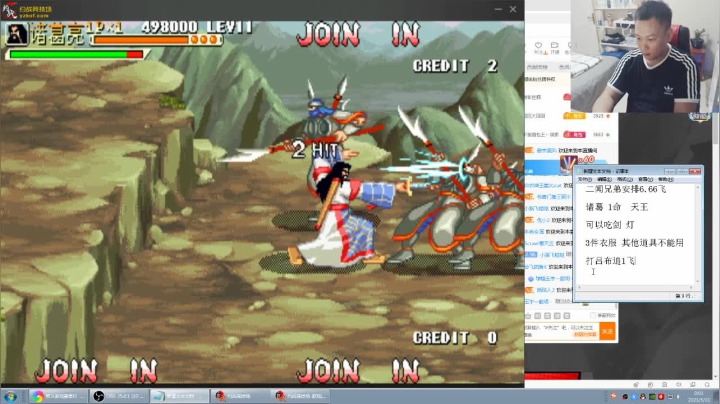The height and width of the screenshot is (404, 720).
Task: Click the Zhuge Liang character portrait in game HUD
Action: pos(17,34)
